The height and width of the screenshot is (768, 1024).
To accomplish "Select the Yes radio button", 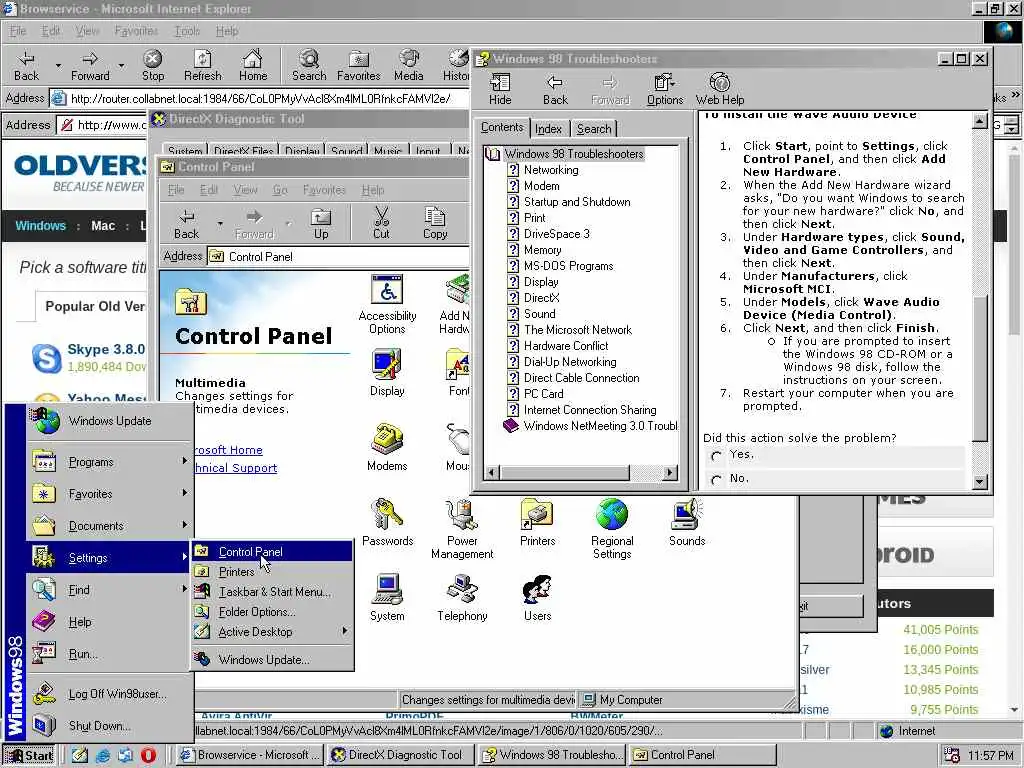I will pyautogui.click(x=716, y=456).
